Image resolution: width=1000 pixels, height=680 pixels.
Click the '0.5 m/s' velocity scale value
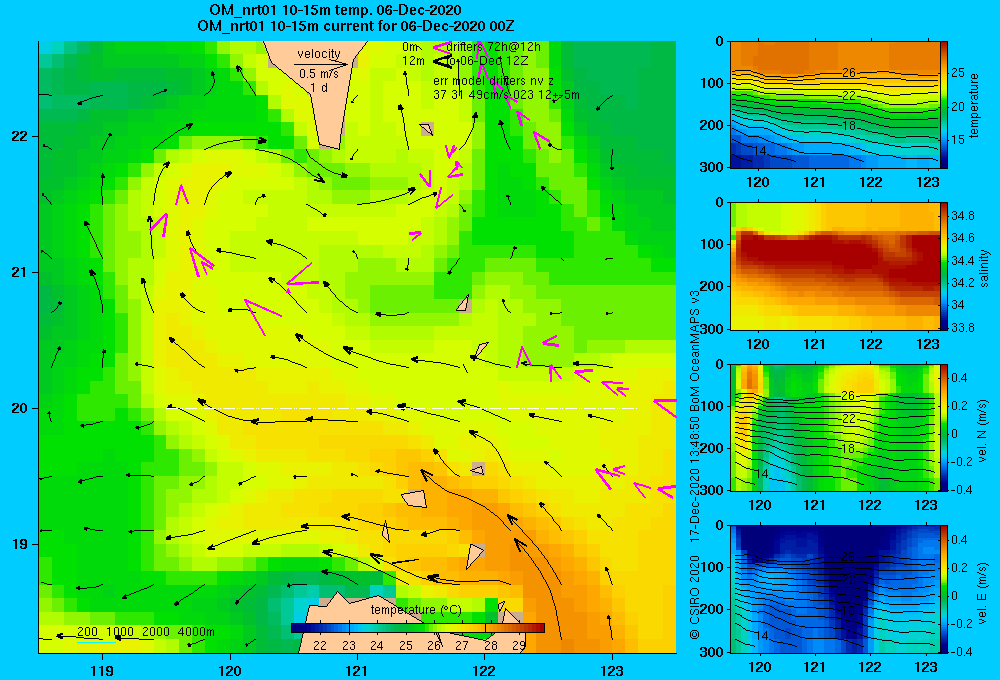click(319, 74)
